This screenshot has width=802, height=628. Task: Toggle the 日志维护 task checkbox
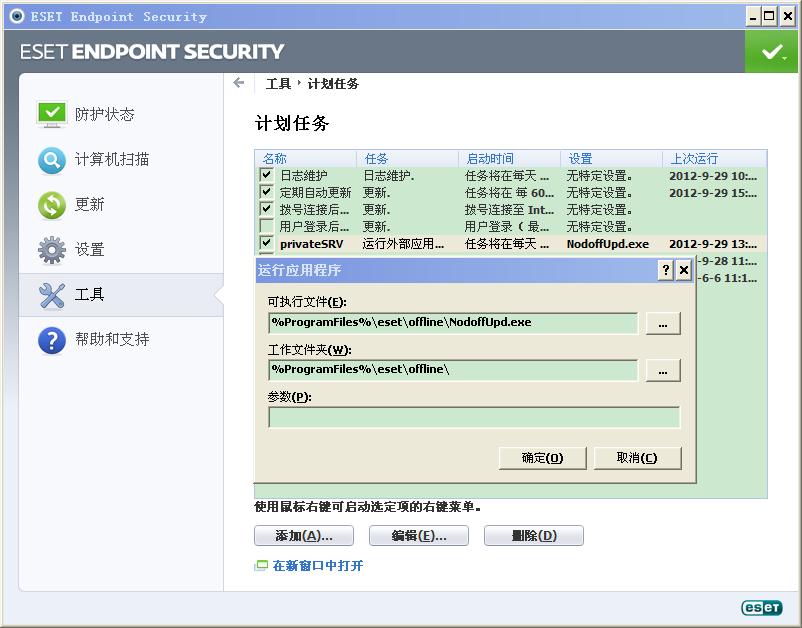(x=266, y=175)
